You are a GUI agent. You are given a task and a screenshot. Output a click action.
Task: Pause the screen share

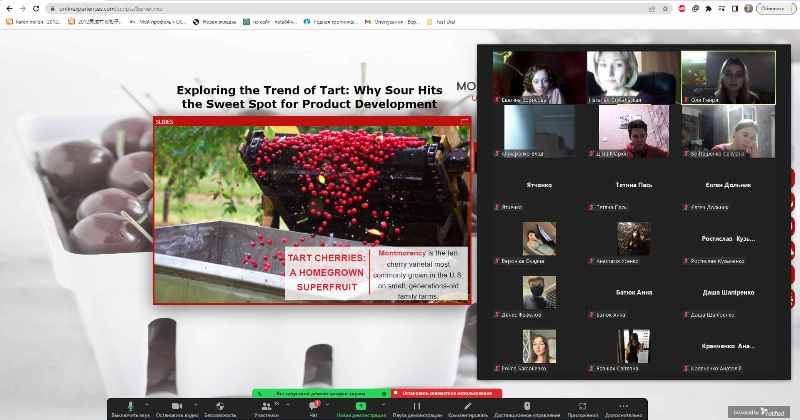(x=417, y=409)
